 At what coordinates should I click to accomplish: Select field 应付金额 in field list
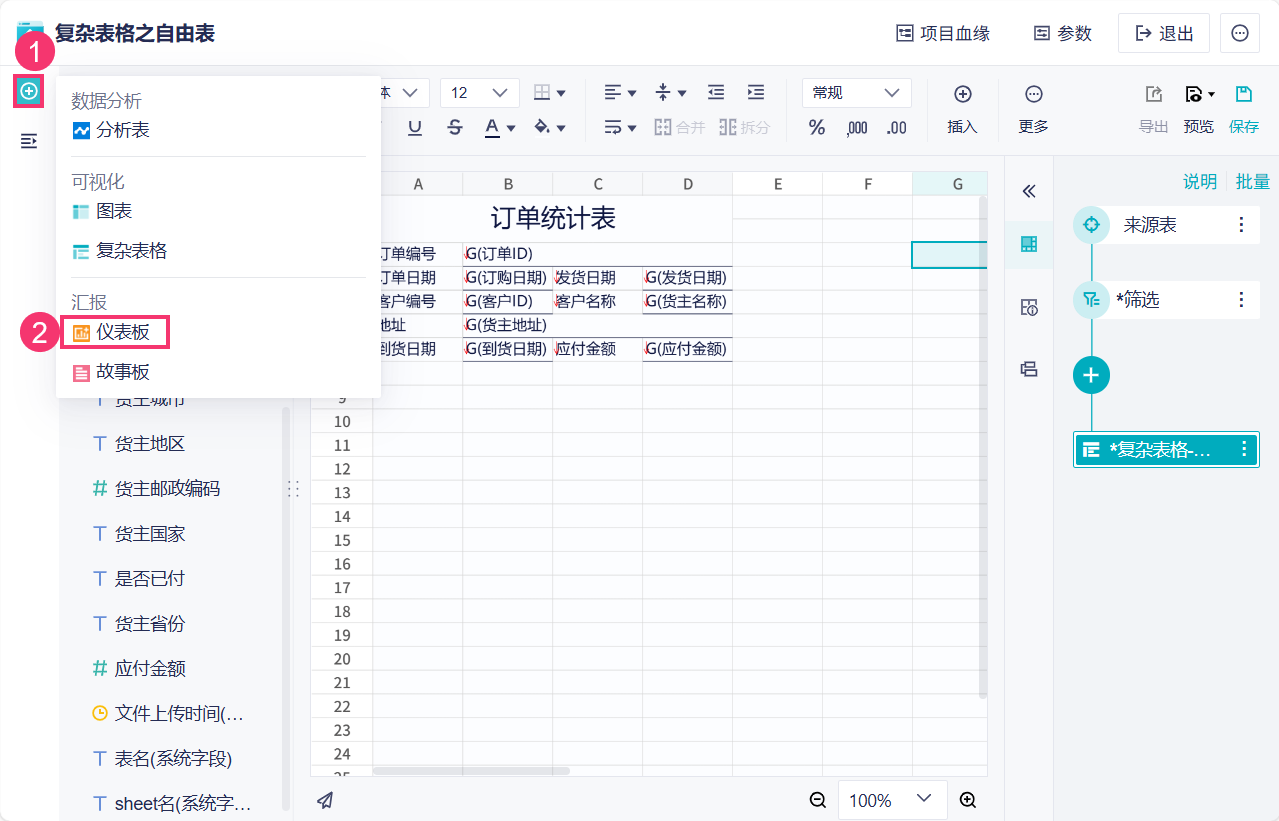click(139, 668)
